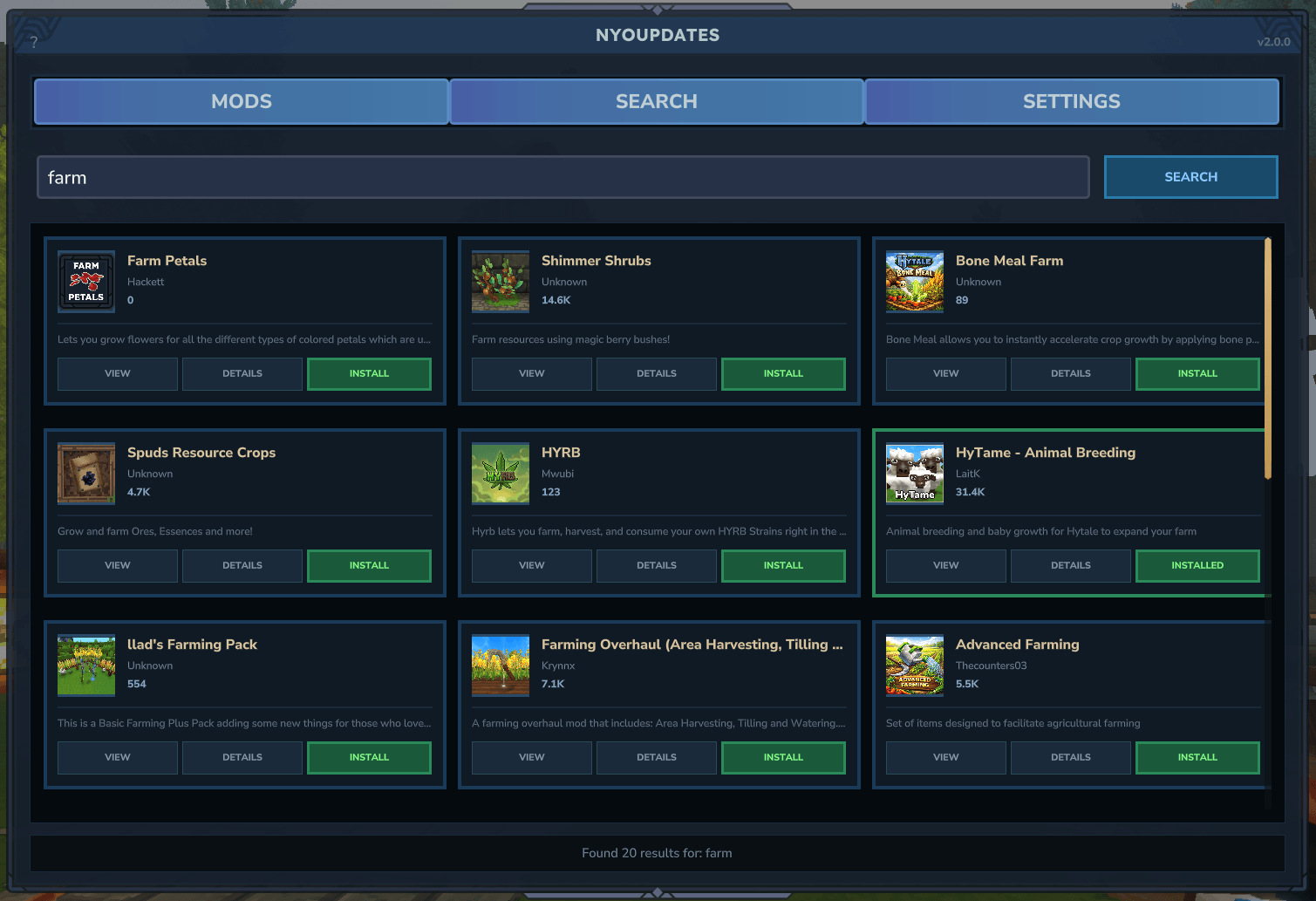Click the Shimmer Shrubs mod icon
1316x901 pixels.
501,282
